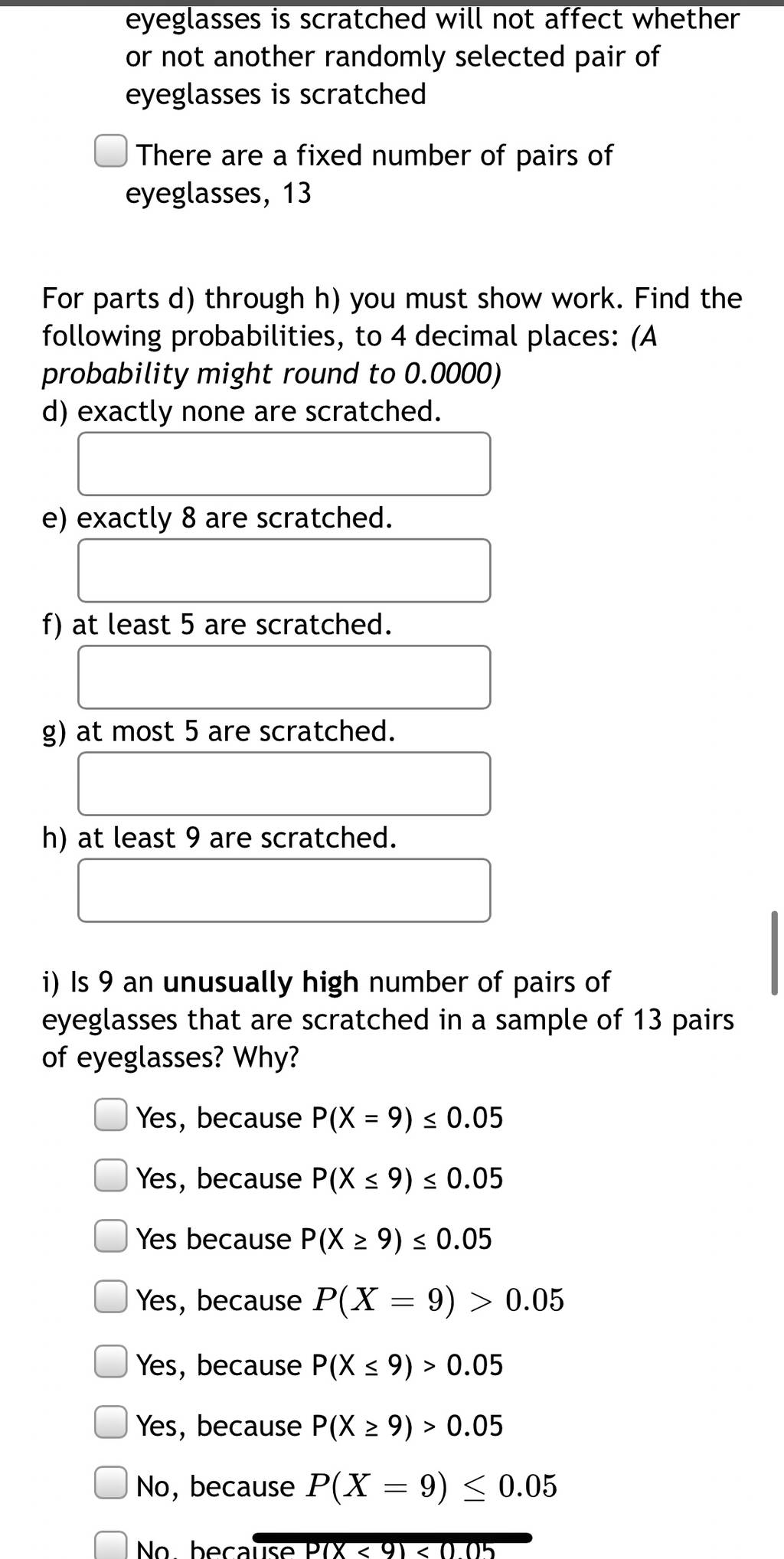Click the 'exactly 8 are scratched' answer box
Viewport: 784px width, 1559px height.
tap(284, 570)
